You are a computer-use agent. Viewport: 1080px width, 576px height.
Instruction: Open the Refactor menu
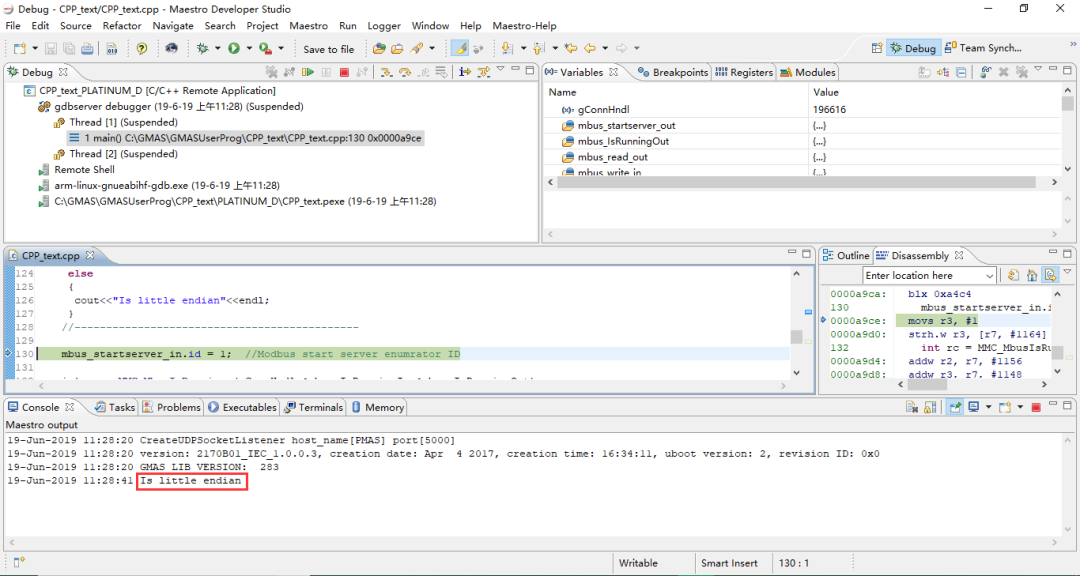(x=122, y=25)
